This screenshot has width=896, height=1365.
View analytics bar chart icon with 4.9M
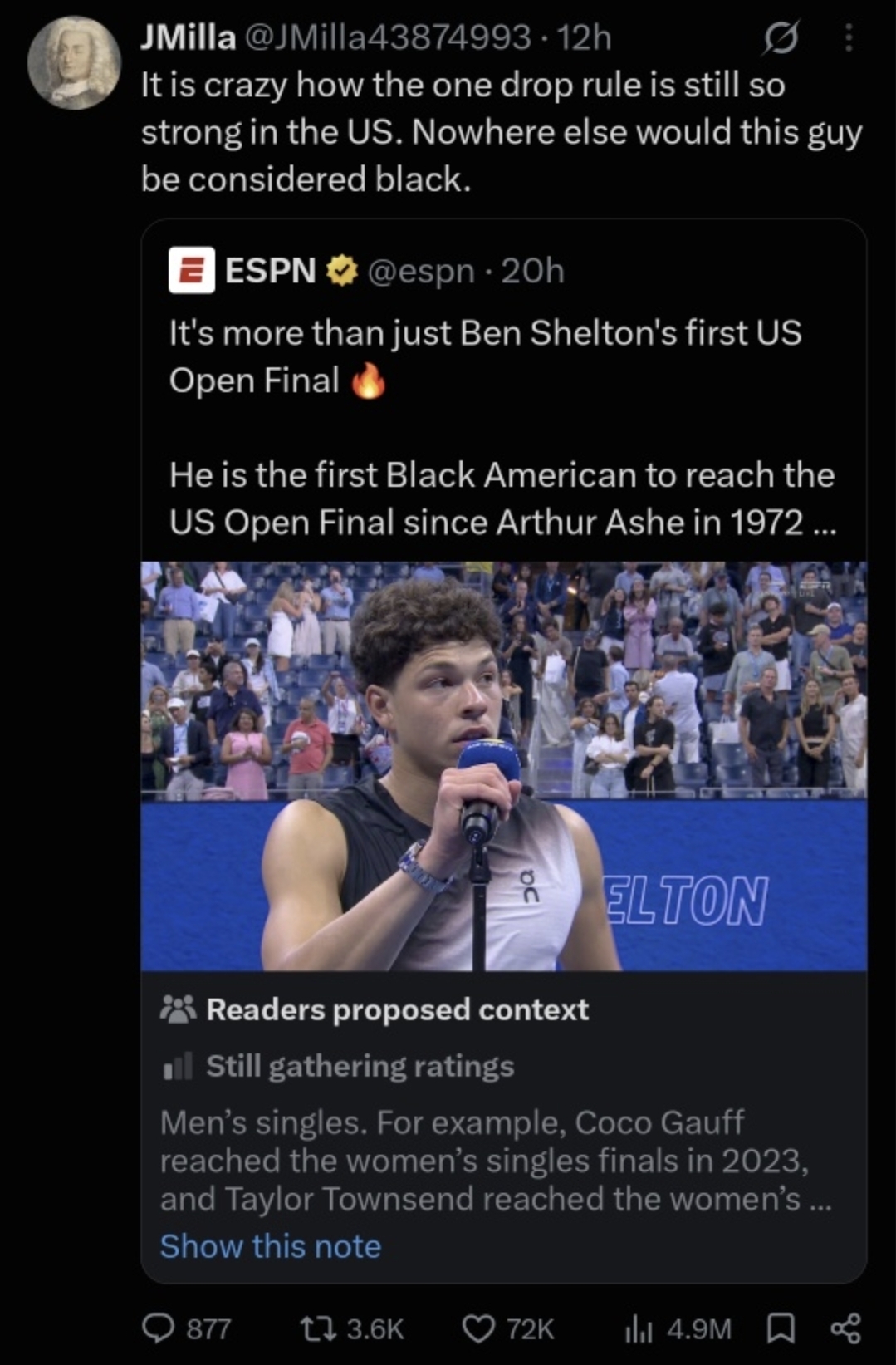click(638, 1328)
